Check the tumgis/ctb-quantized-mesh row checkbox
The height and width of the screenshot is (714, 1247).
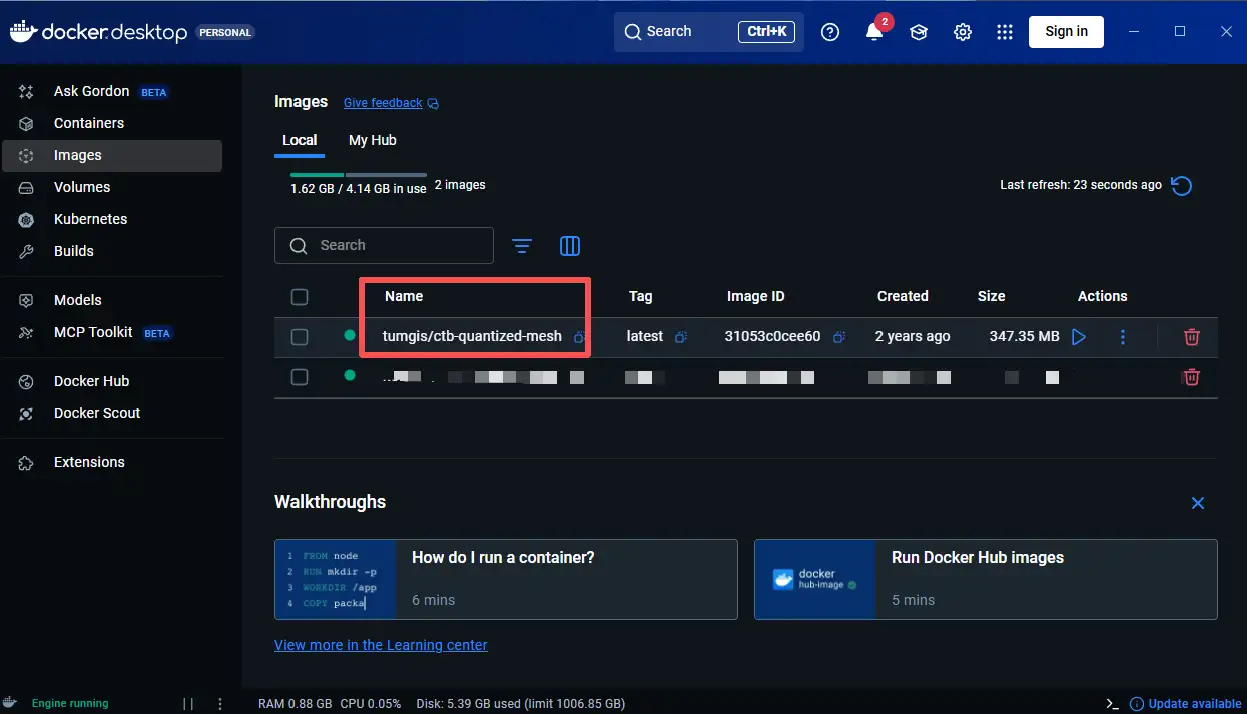[299, 337]
